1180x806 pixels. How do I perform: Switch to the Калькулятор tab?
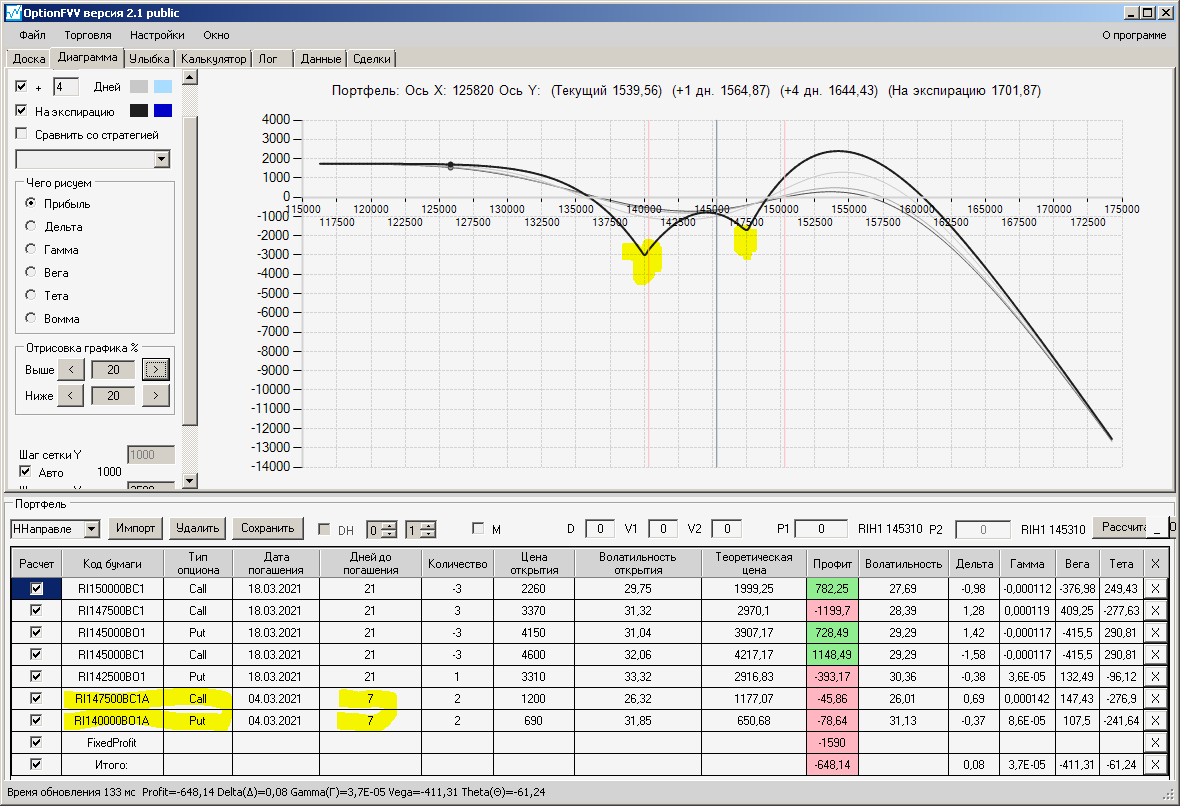[214, 59]
